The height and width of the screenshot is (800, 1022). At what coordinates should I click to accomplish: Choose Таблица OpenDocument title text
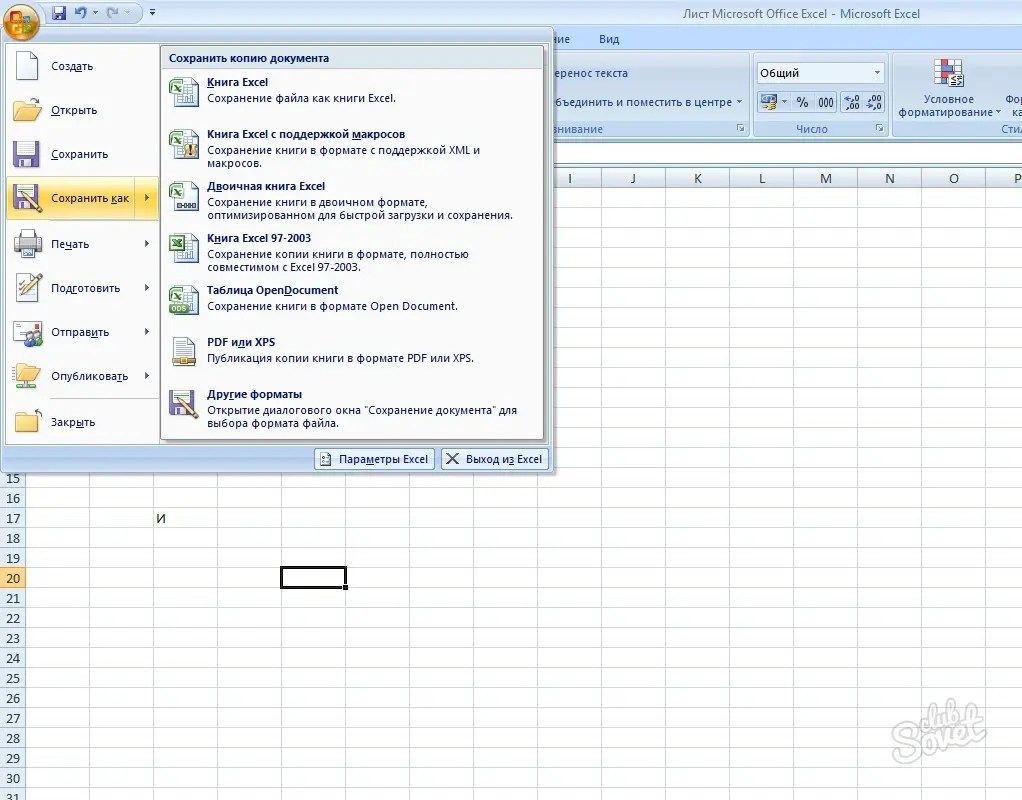point(272,290)
